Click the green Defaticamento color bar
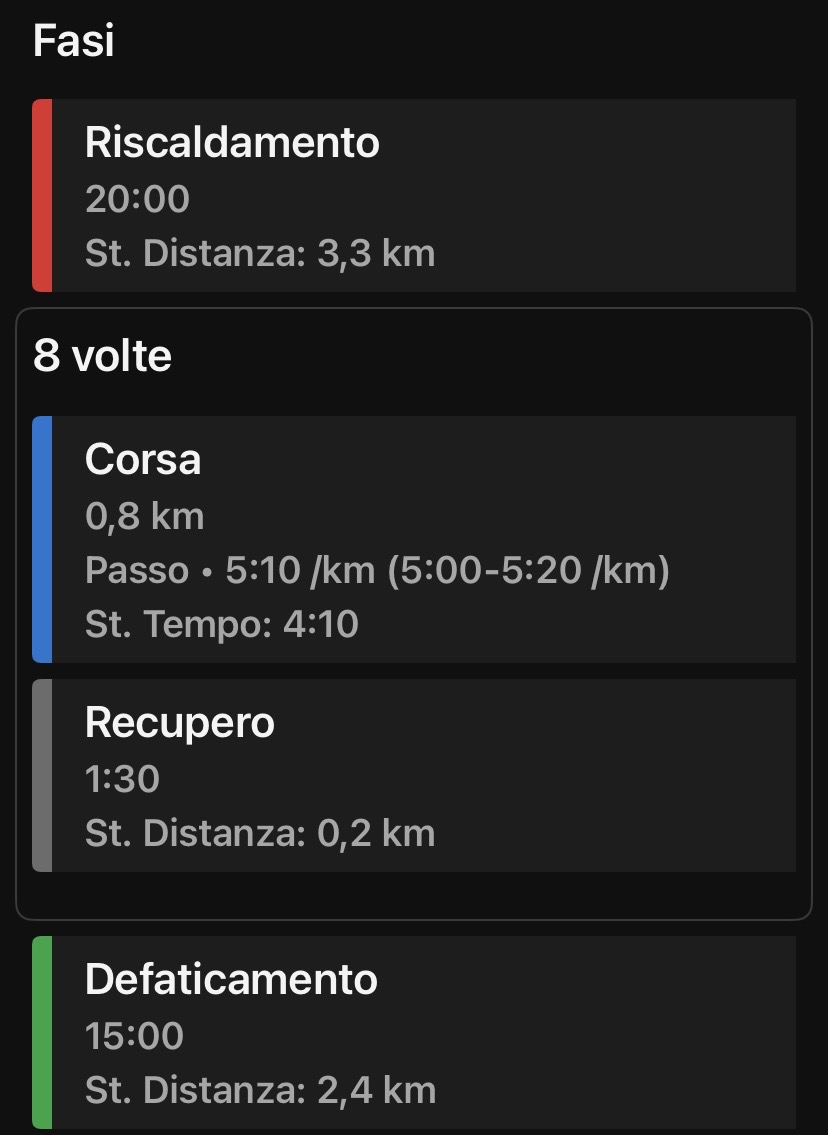 click(42, 1032)
